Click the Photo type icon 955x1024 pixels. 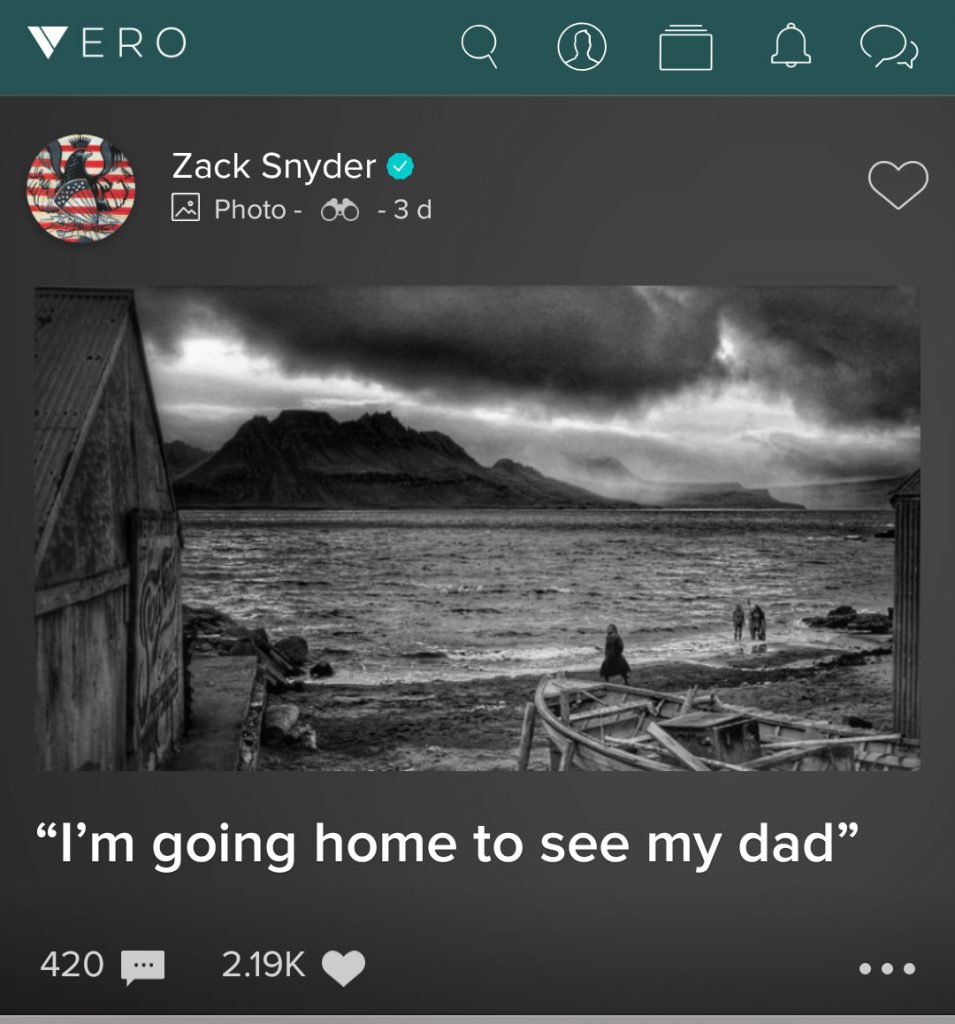coord(186,208)
